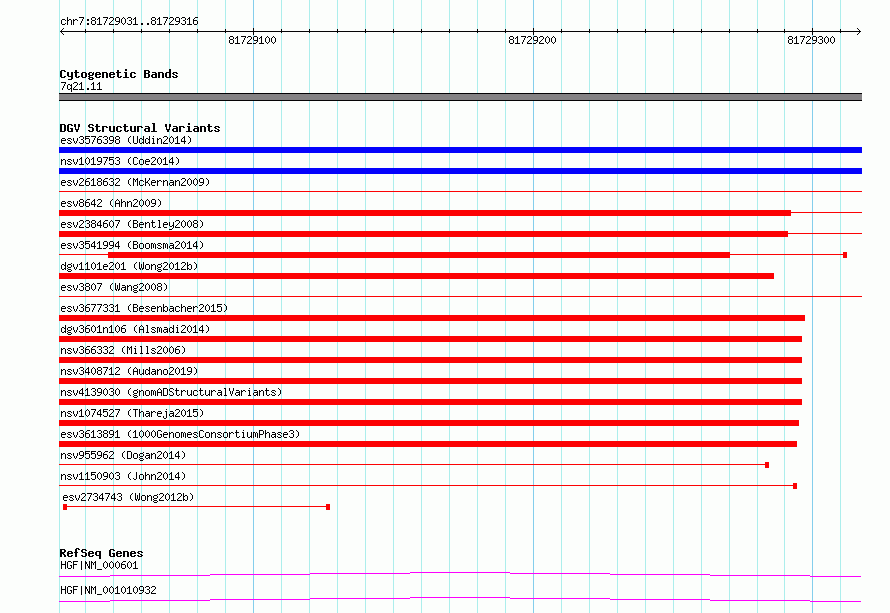The width and height of the screenshot is (890, 613).
Task: Open nsv1150903 (John2014) label
Action: pyautogui.click(x=123, y=476)
